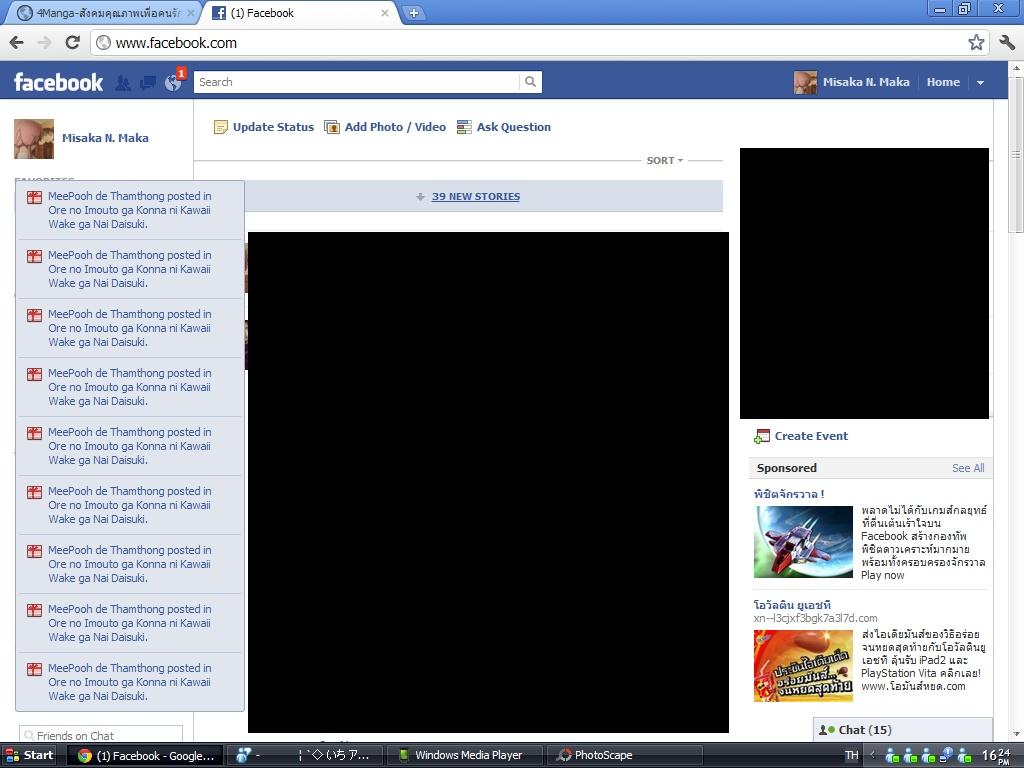Open Chrome wrench settings menu
Image resolution: width=1024 pixels, height=768 pixels.
1007,43
